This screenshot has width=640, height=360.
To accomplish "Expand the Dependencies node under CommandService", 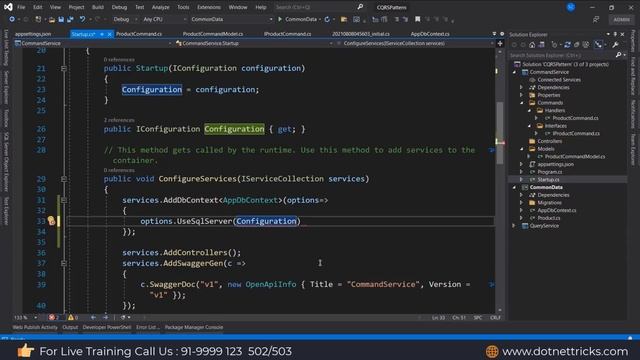I will (521, 87).
